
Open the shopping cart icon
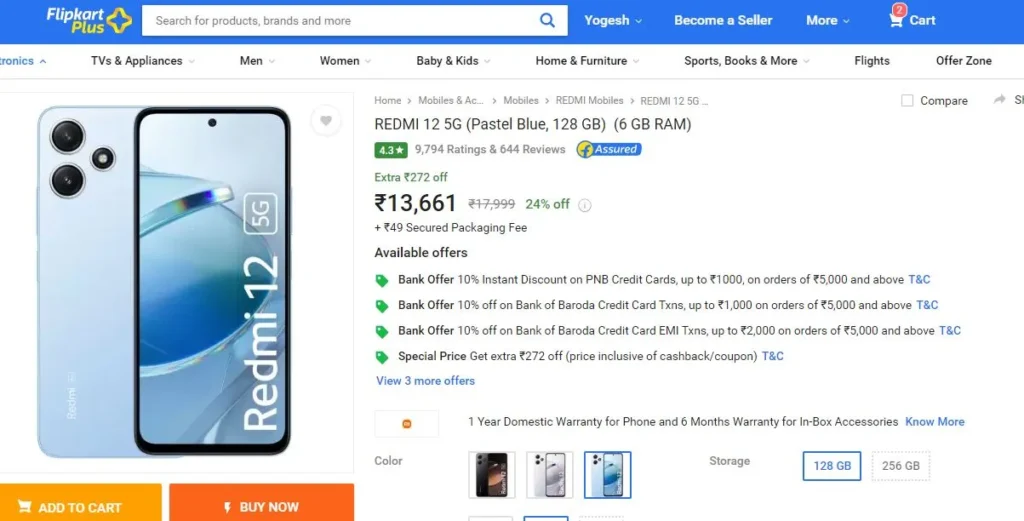(x=897, y=18)
